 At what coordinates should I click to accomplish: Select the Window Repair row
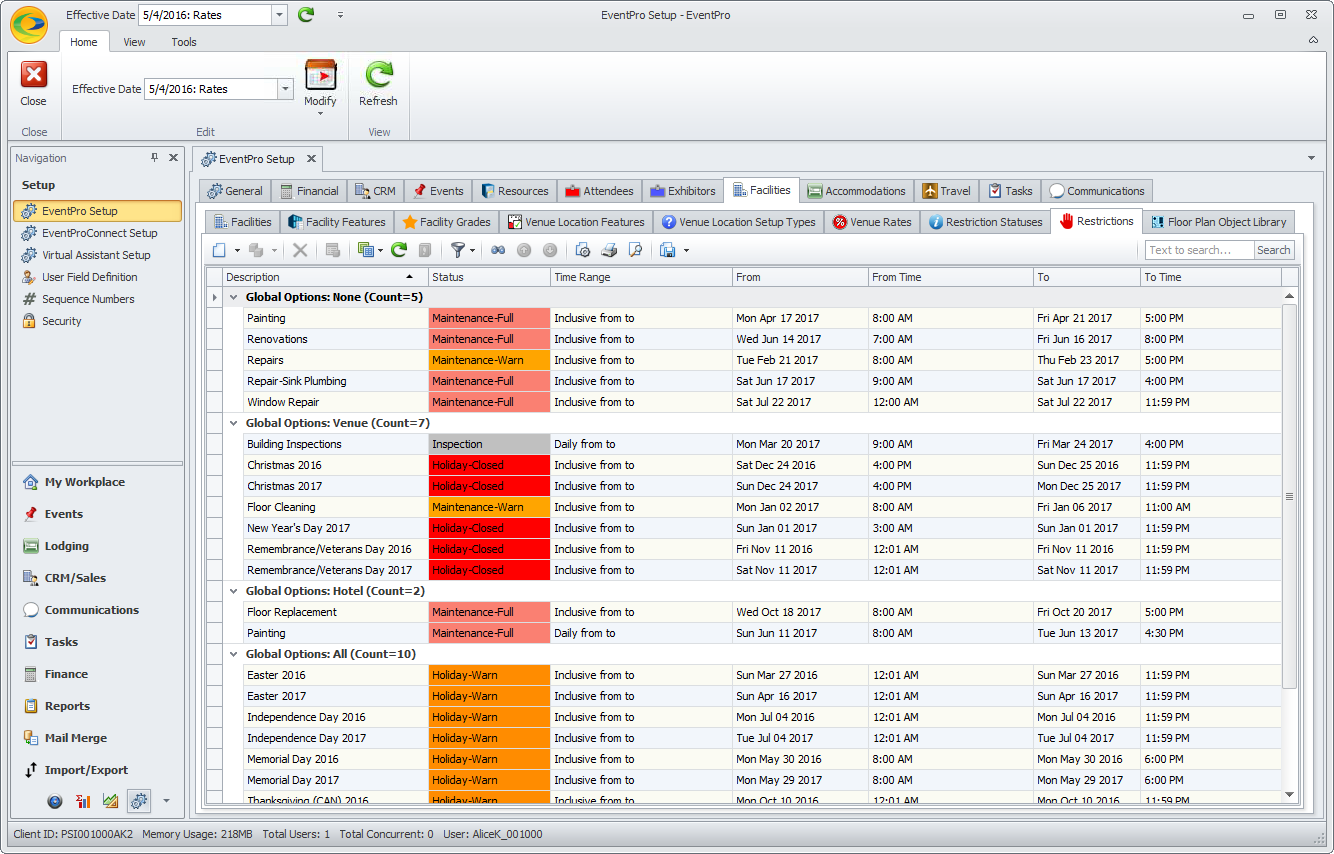point(763,402)
